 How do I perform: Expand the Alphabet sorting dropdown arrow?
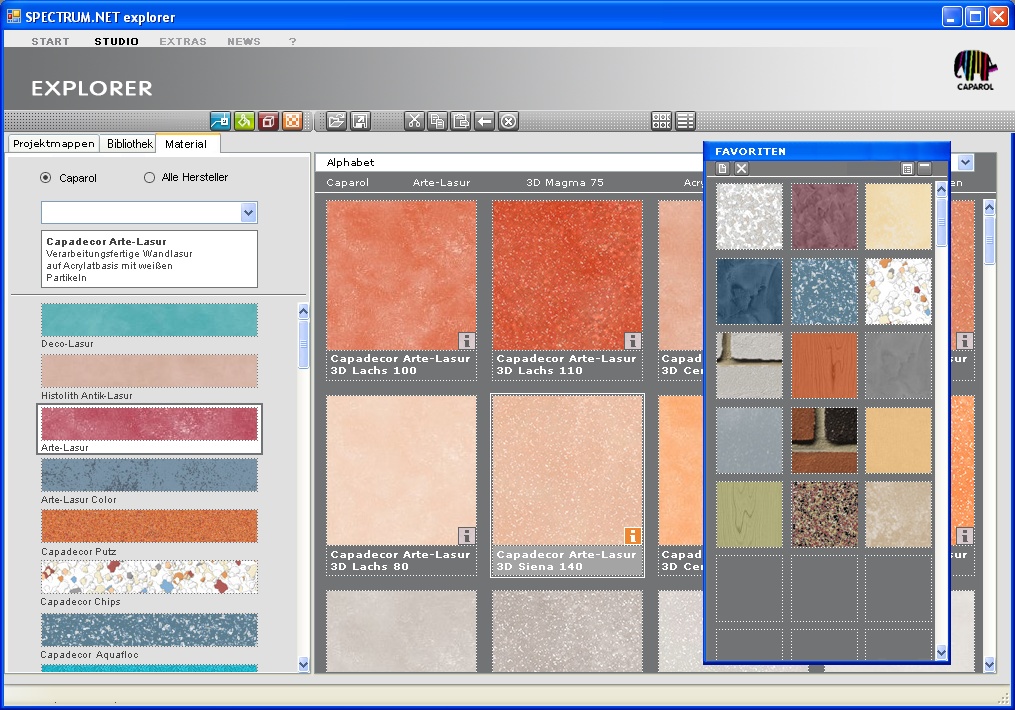point(965,162)
